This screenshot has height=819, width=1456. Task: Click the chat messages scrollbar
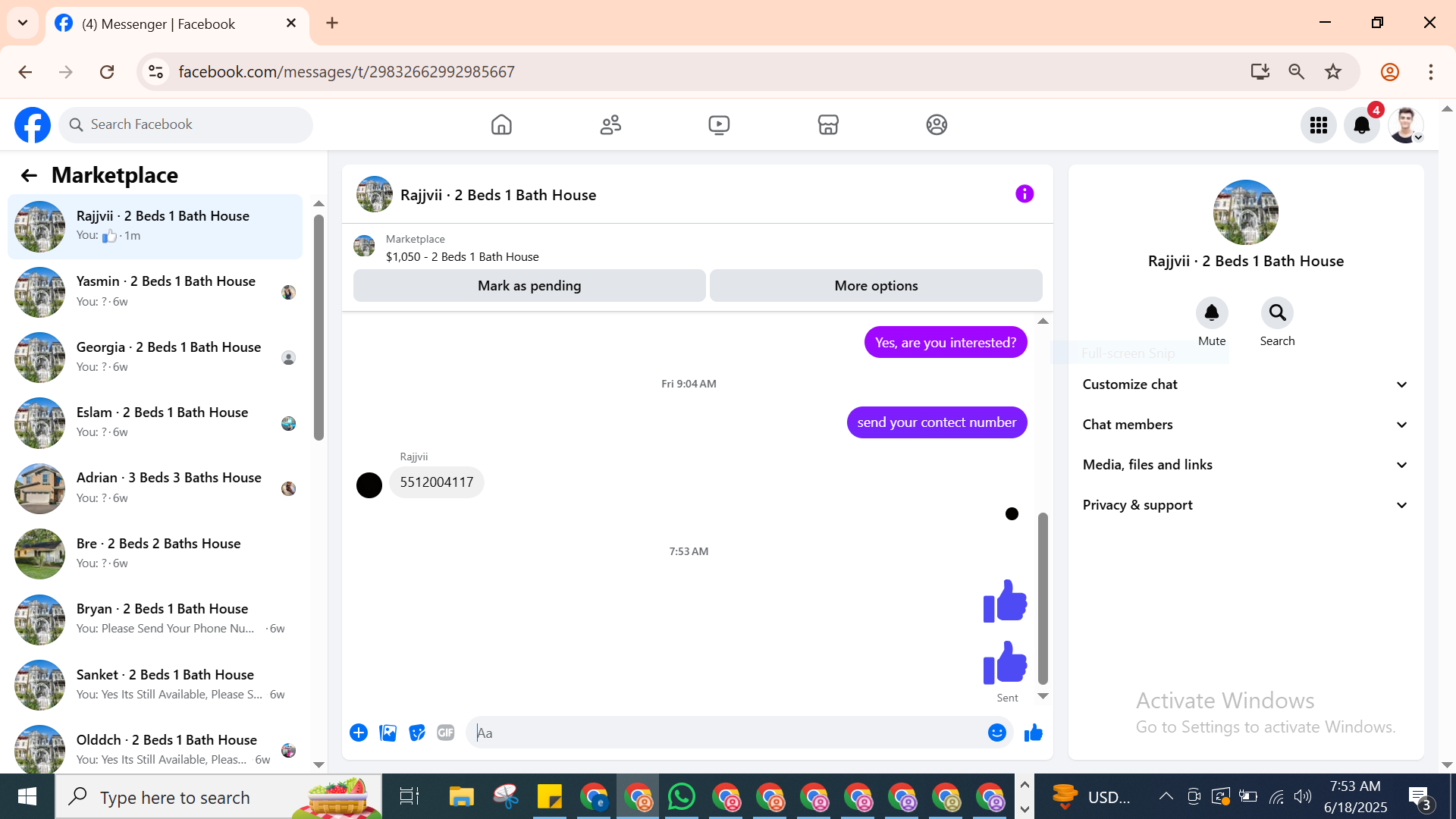tap(1043, 598)
